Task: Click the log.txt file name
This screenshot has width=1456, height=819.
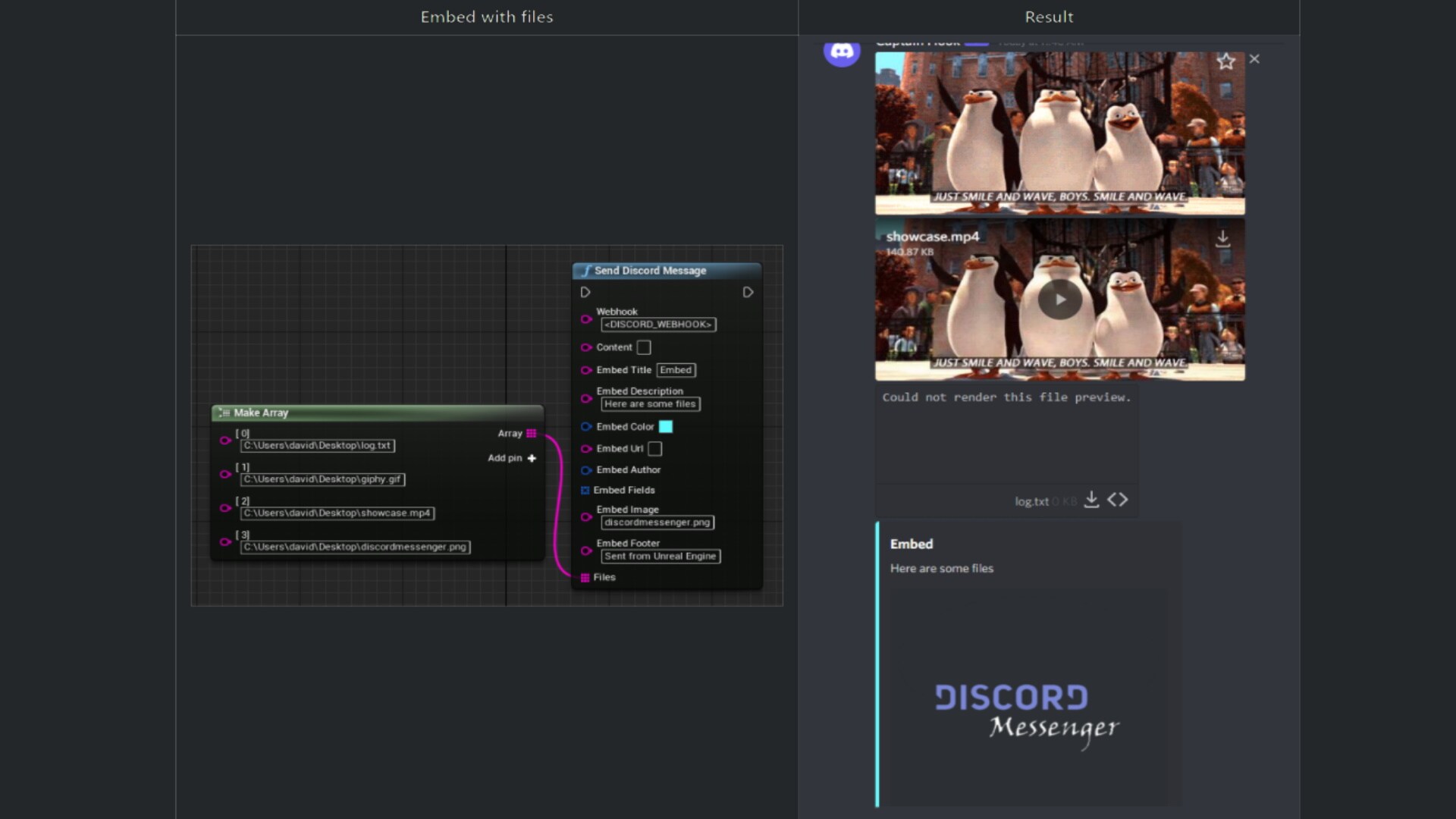Action: tap(1031, 501)
